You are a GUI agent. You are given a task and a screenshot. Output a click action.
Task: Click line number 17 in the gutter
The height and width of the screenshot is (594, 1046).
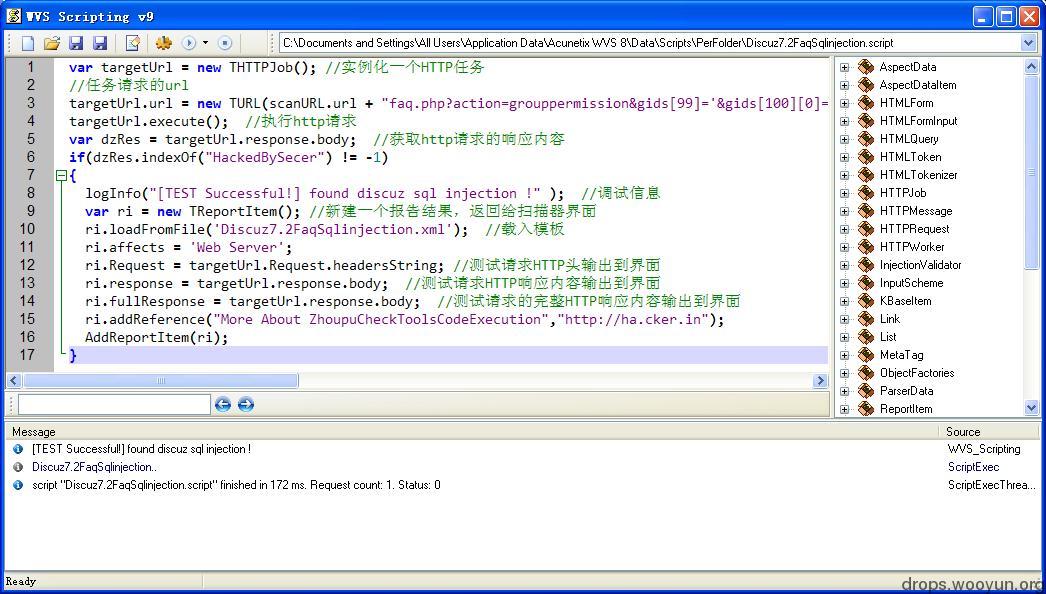27,355
